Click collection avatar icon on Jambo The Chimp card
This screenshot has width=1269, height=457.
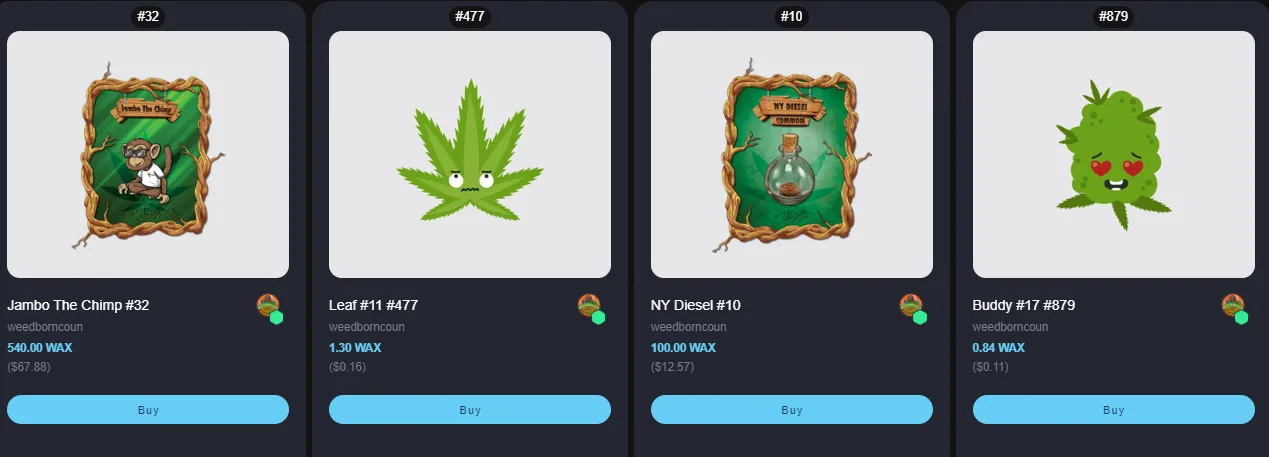click(x=267, y=305)
